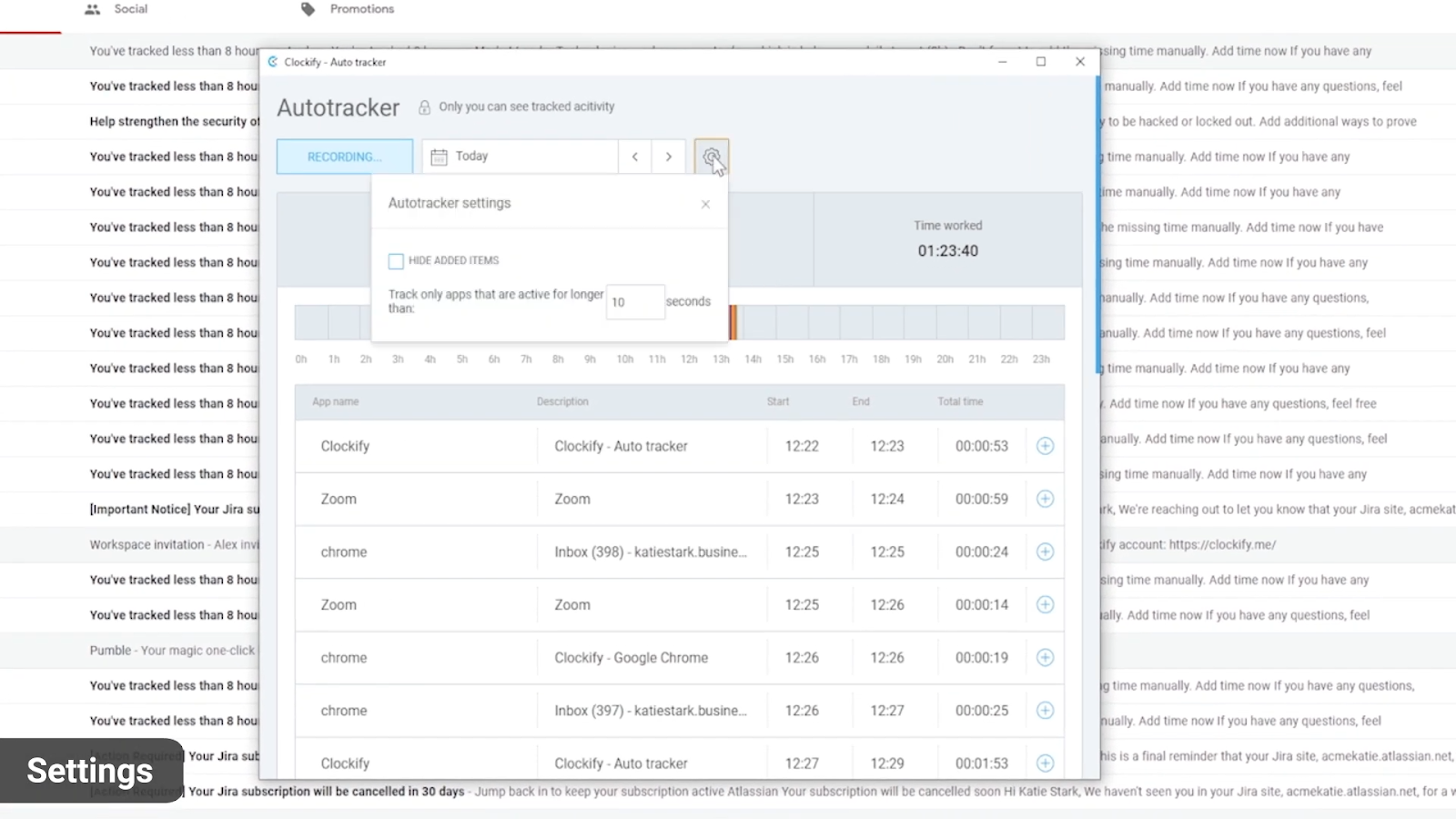Switch to Gmail Social tab

(x=116, y=9)
